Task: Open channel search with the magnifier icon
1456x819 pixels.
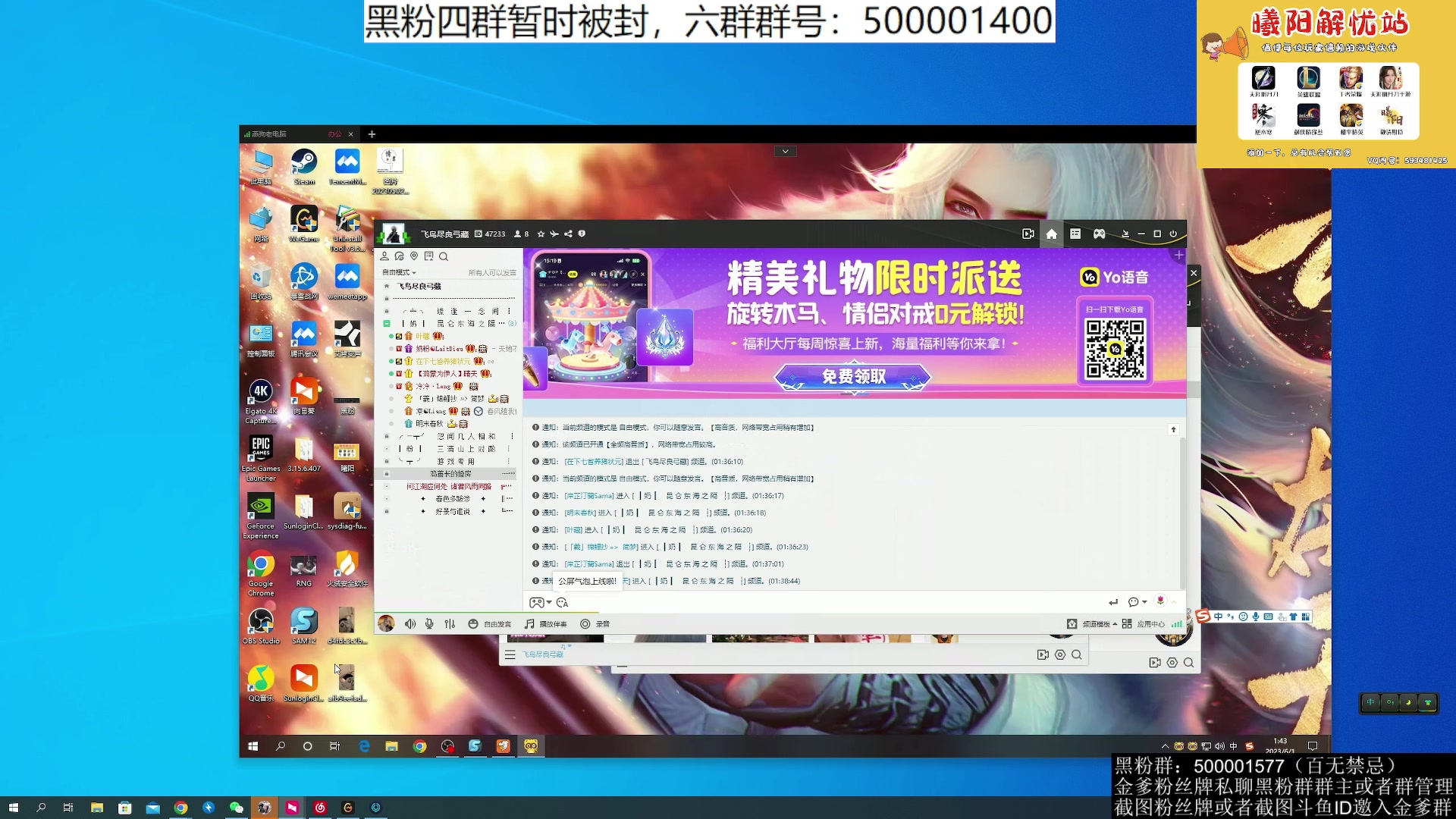Action: [x=443, y=256]
